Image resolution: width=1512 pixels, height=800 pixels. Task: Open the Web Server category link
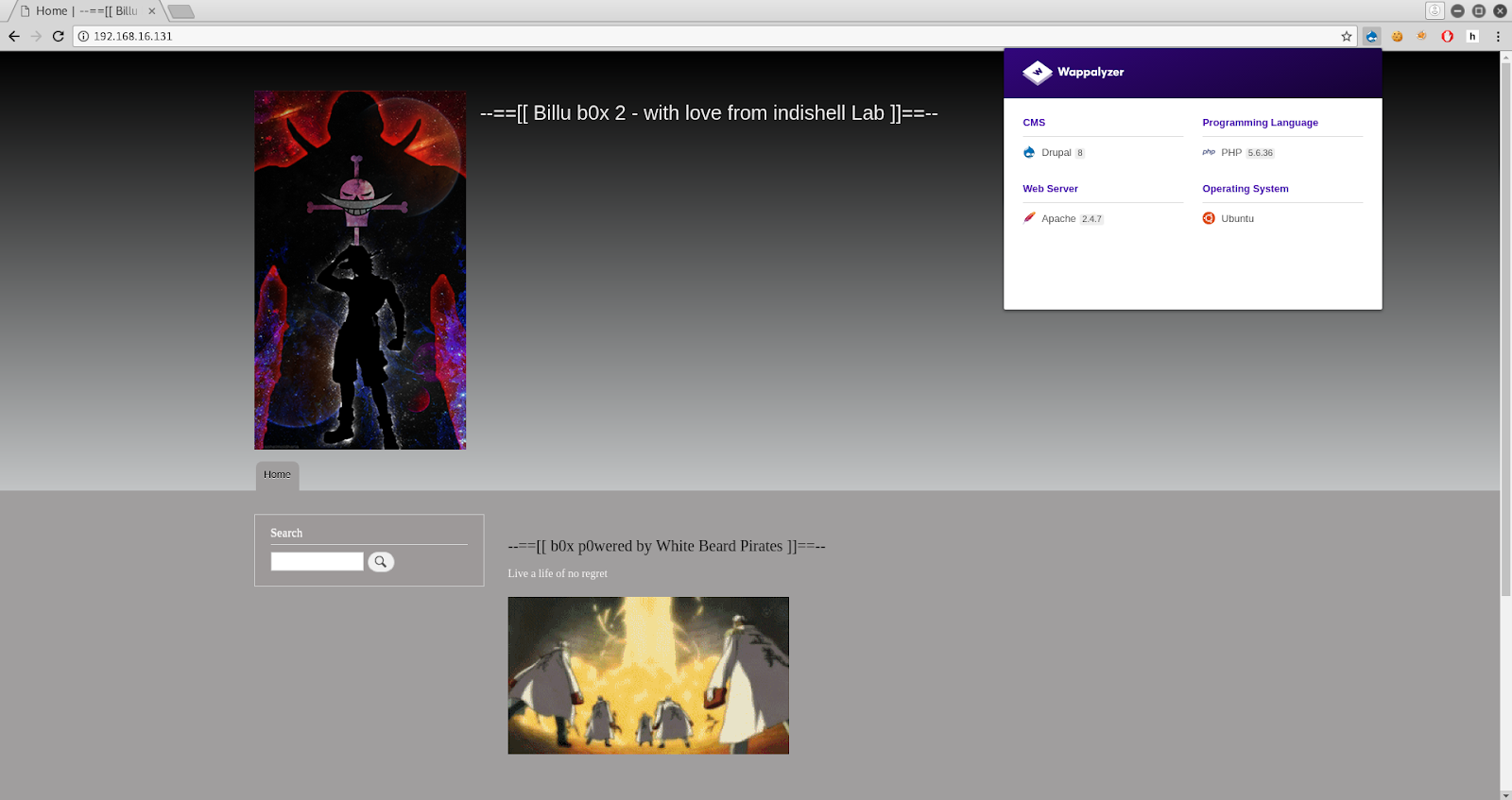coord(1050,189)
